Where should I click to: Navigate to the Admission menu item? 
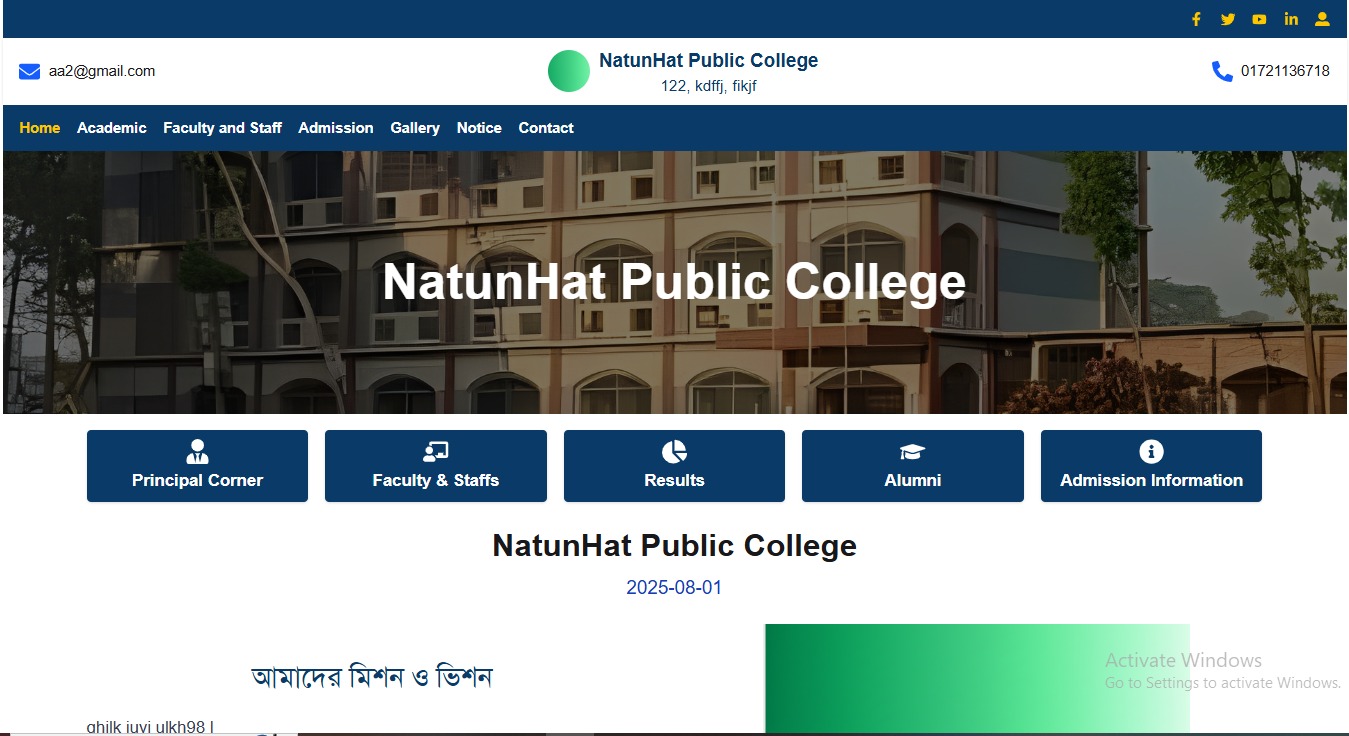click(x=336, y=128)
